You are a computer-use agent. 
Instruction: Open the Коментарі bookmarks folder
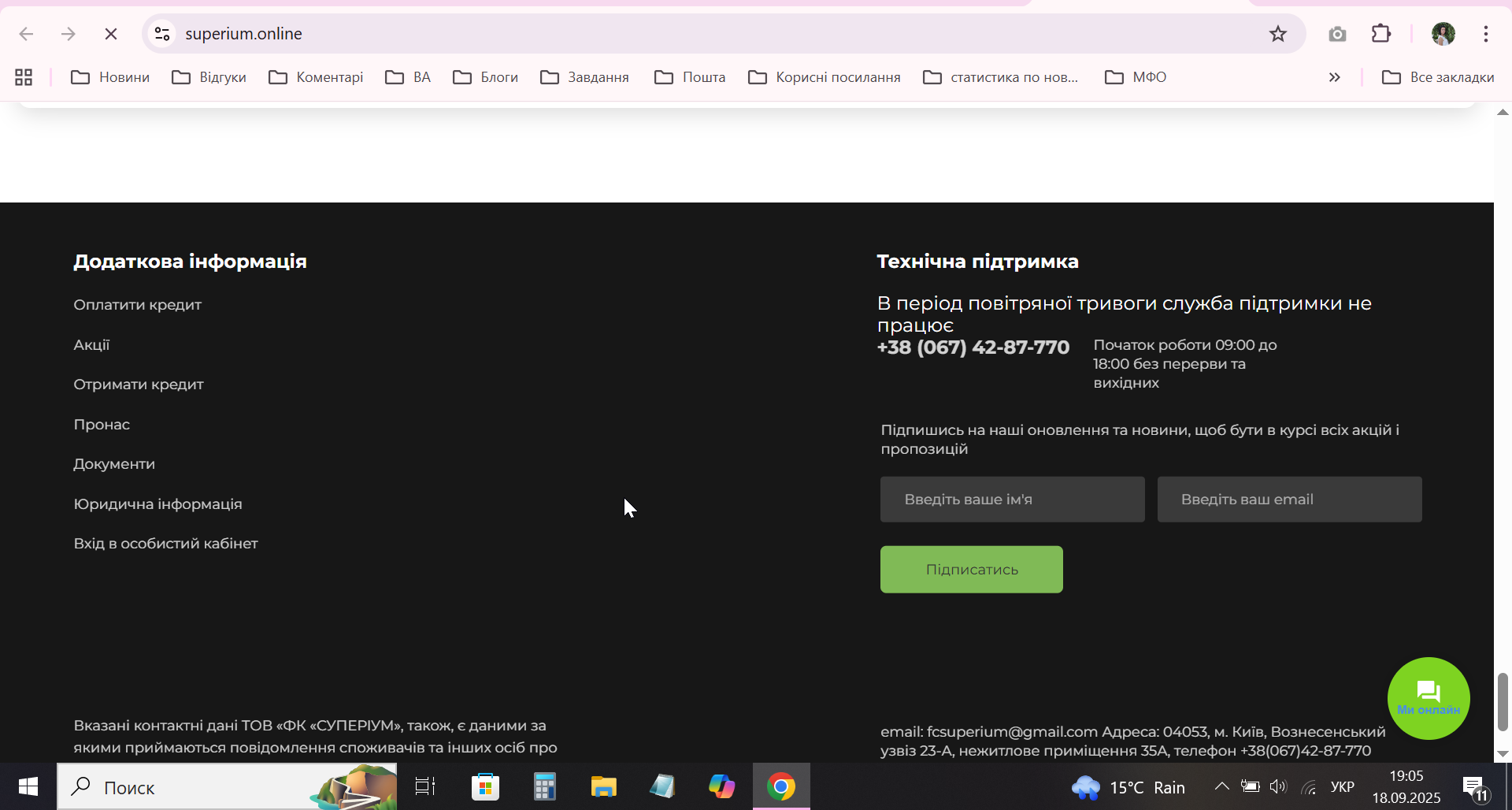click(x=316, y=77)
